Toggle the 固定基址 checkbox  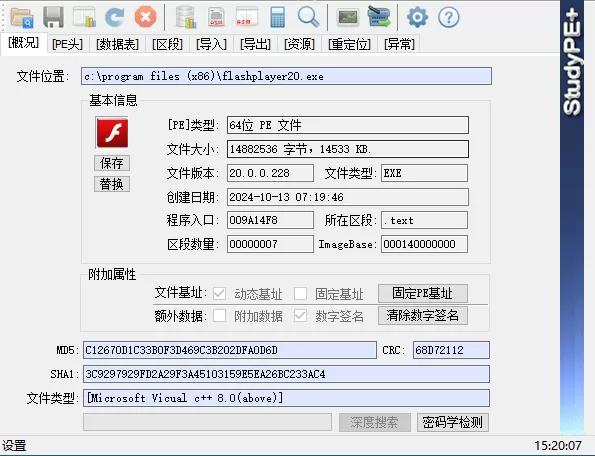point(300,294)
